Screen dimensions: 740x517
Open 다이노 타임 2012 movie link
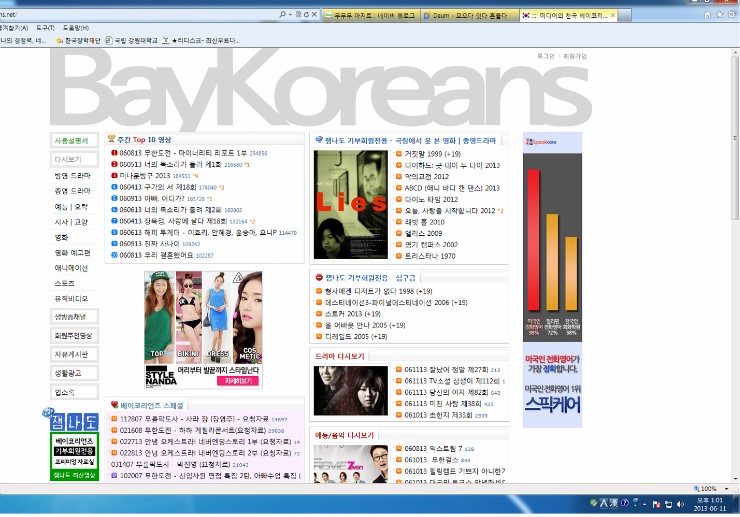point(431,199)
